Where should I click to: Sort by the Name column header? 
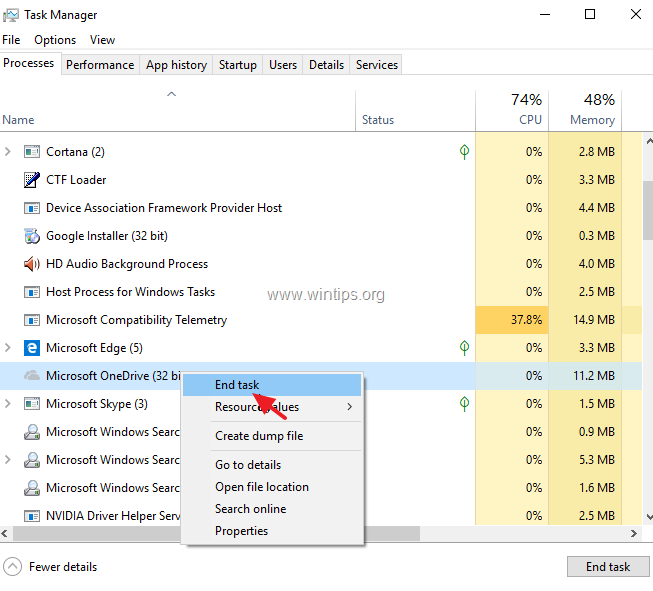177,111
